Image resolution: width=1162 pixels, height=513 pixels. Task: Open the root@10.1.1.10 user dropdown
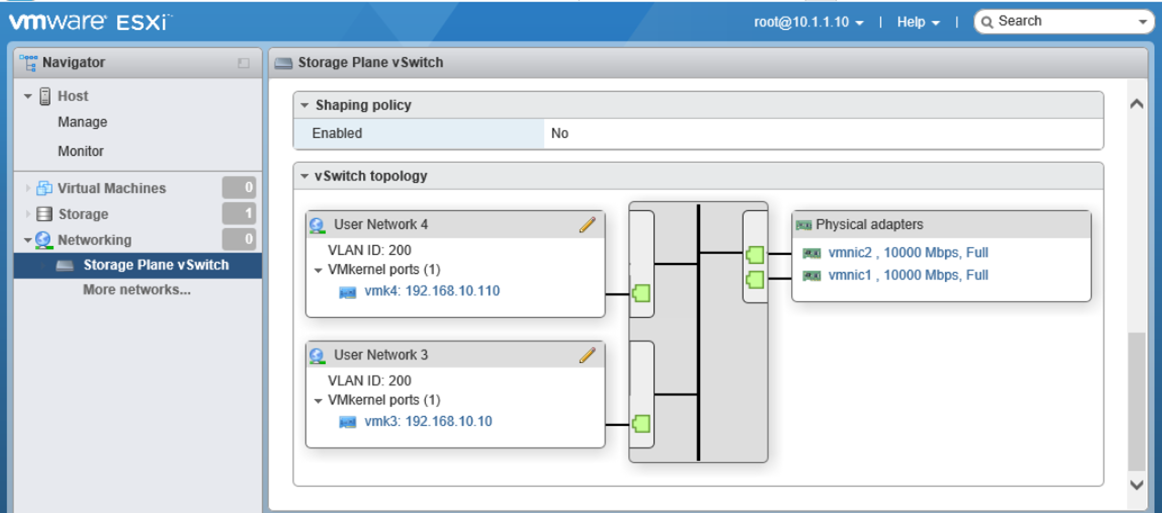click(809, 22)
